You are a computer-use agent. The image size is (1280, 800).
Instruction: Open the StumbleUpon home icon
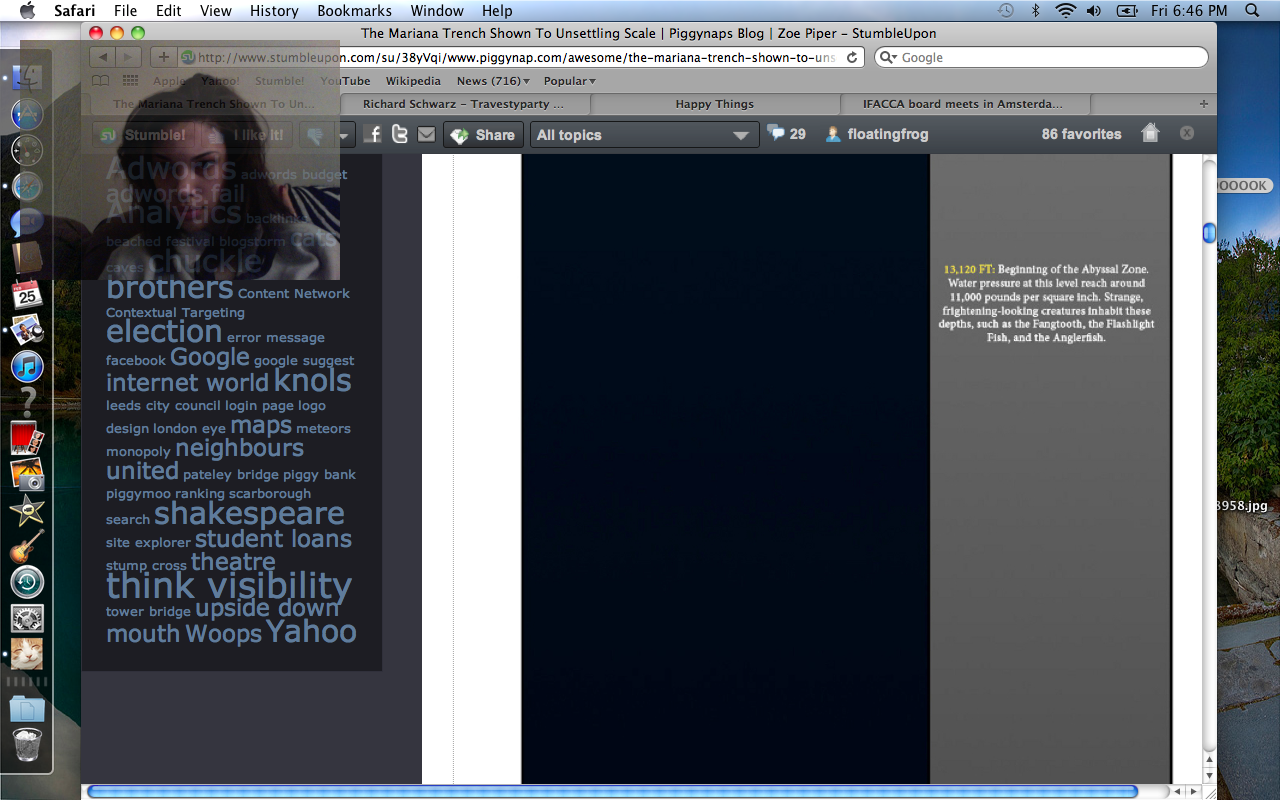(x=1150, y=133)
